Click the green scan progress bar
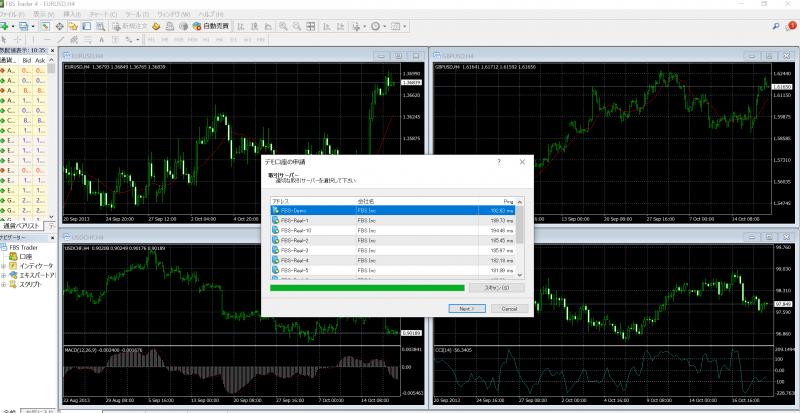 click(x=367, y=288)
